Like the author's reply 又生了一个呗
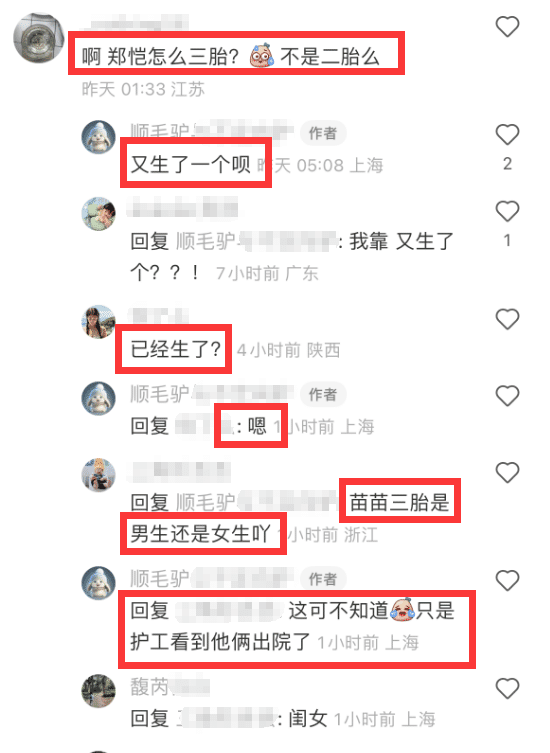 (x=507, y=134)
